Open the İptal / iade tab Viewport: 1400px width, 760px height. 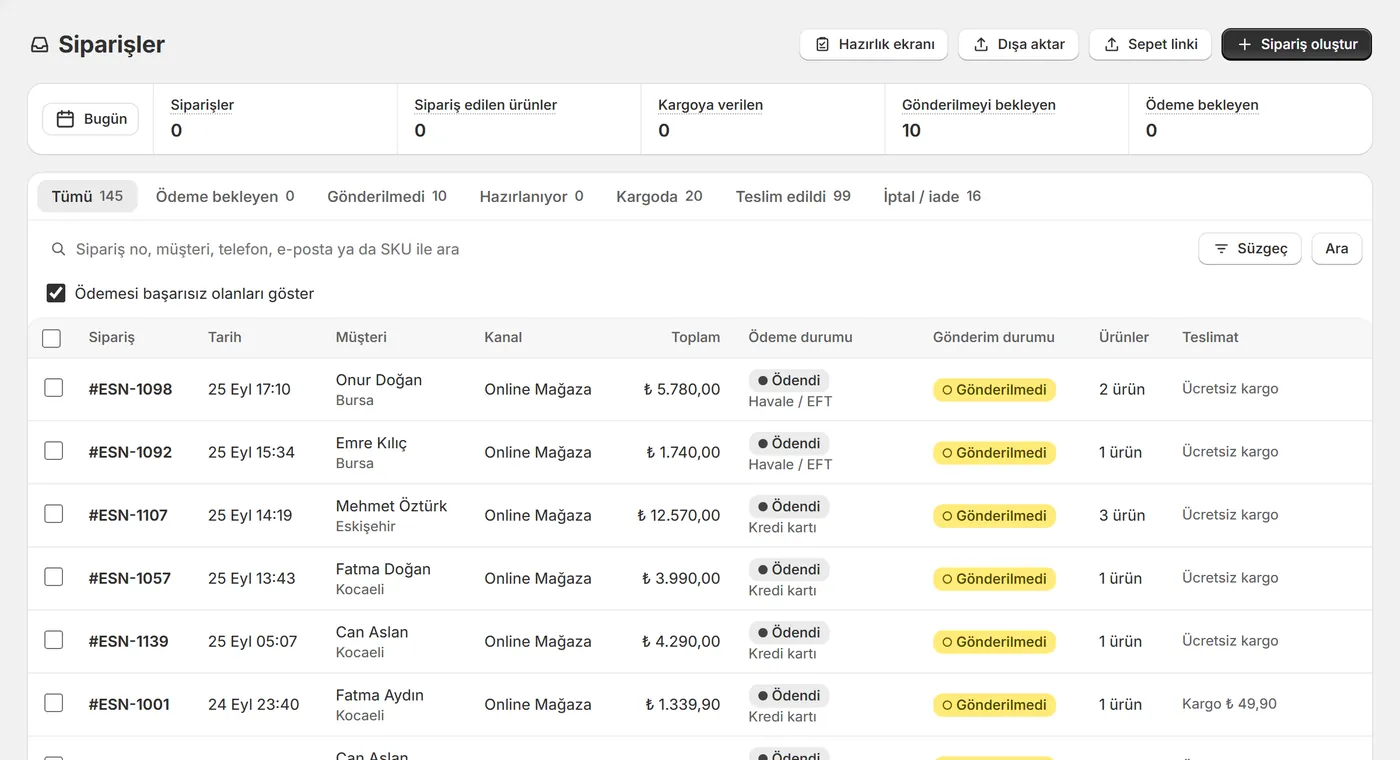point(932,196)
